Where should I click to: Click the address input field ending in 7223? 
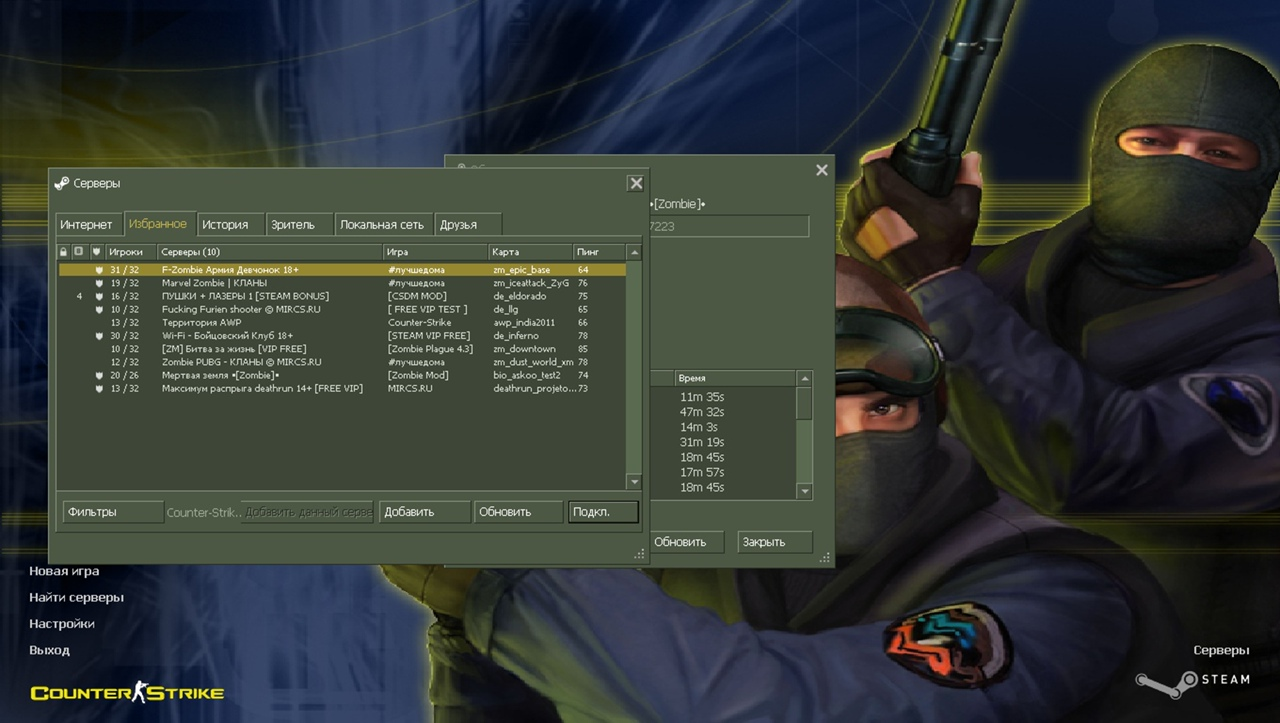click(728, 227)
